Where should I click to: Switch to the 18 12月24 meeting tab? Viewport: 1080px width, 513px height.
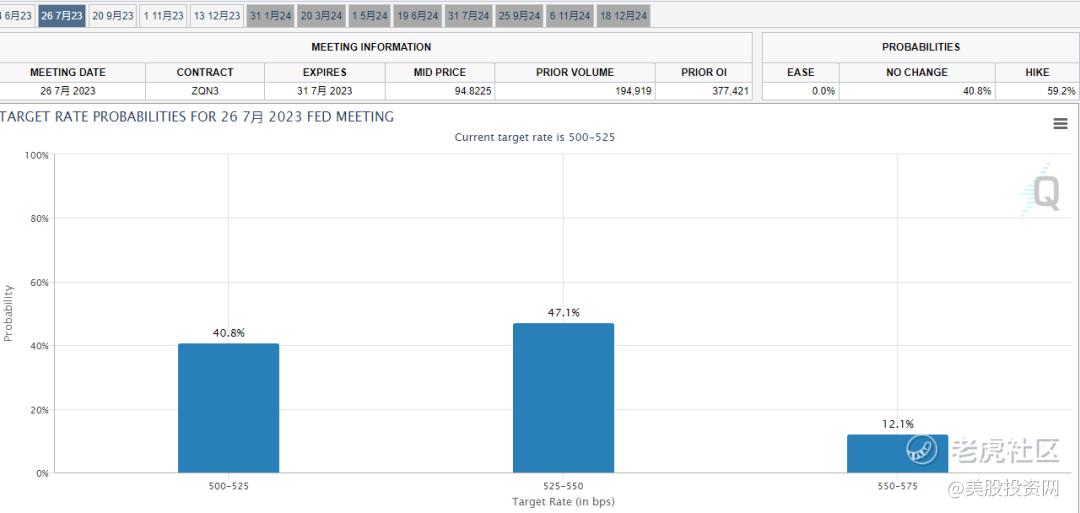coord(623,16)
